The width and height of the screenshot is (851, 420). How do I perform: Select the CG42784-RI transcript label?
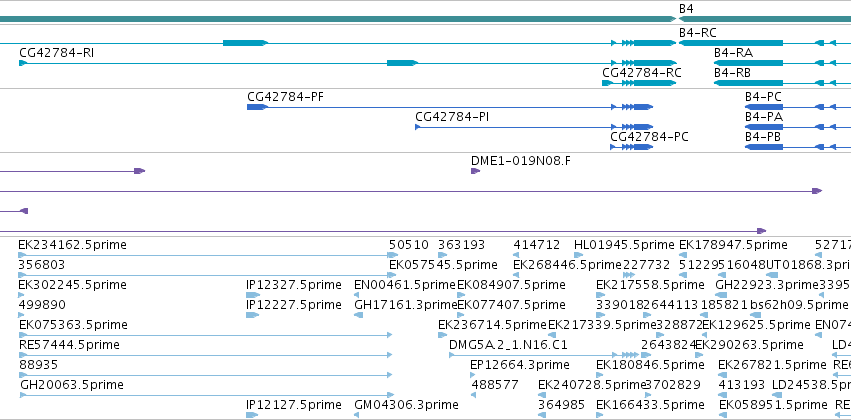(x=56, y=53)
